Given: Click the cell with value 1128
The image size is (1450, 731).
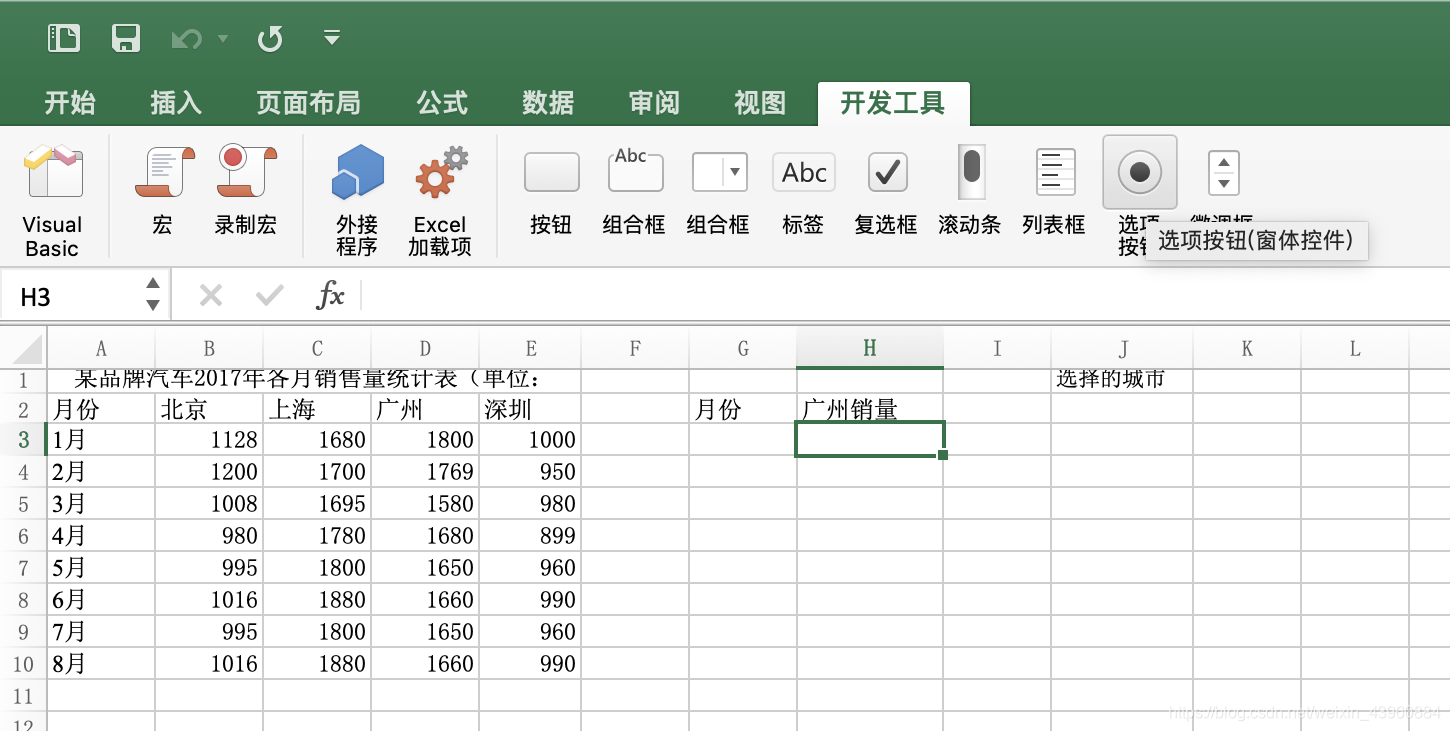Looking at the screenshot, I should [209, 440].
